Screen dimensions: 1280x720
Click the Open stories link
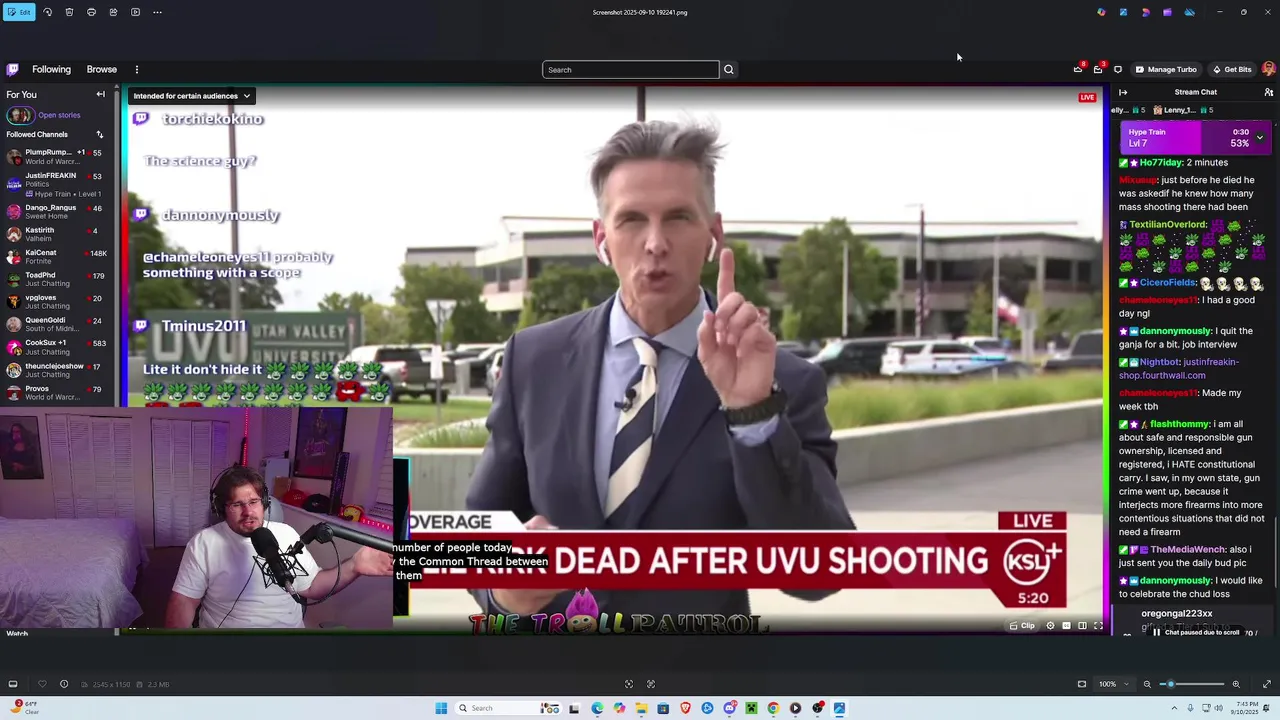59,115
